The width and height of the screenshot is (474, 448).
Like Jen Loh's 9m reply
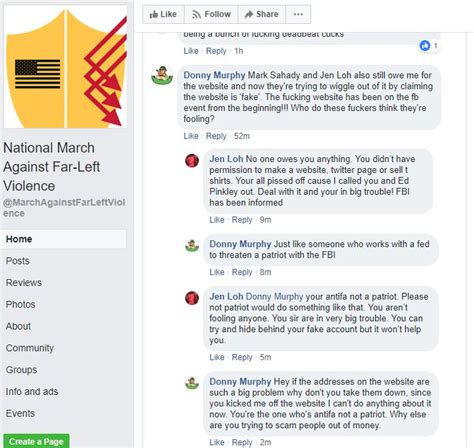coord(217,220)
